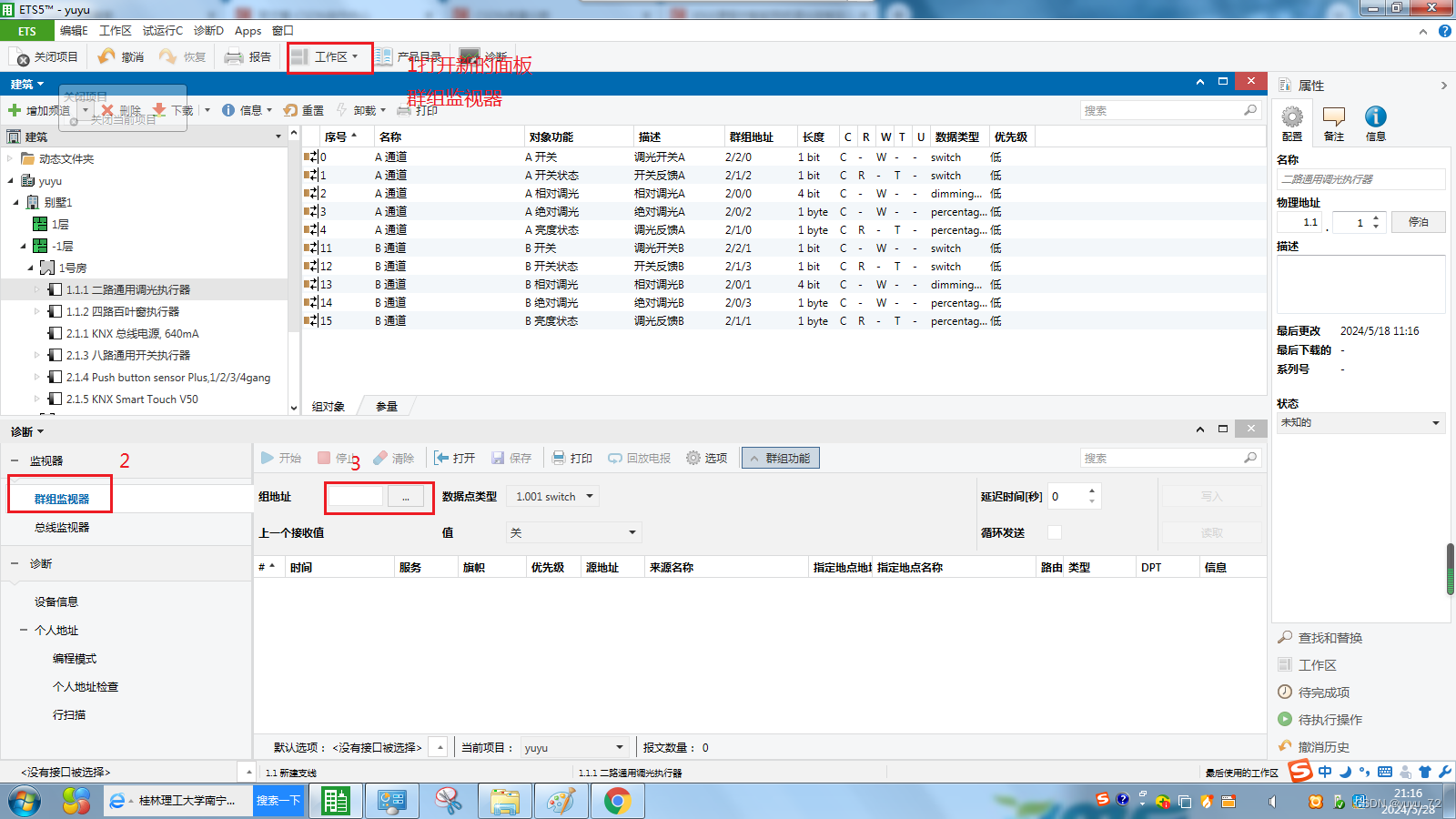Screen dimensions: 1456x819
Task: Open the 编辑E menu
Action: (74, 31)
